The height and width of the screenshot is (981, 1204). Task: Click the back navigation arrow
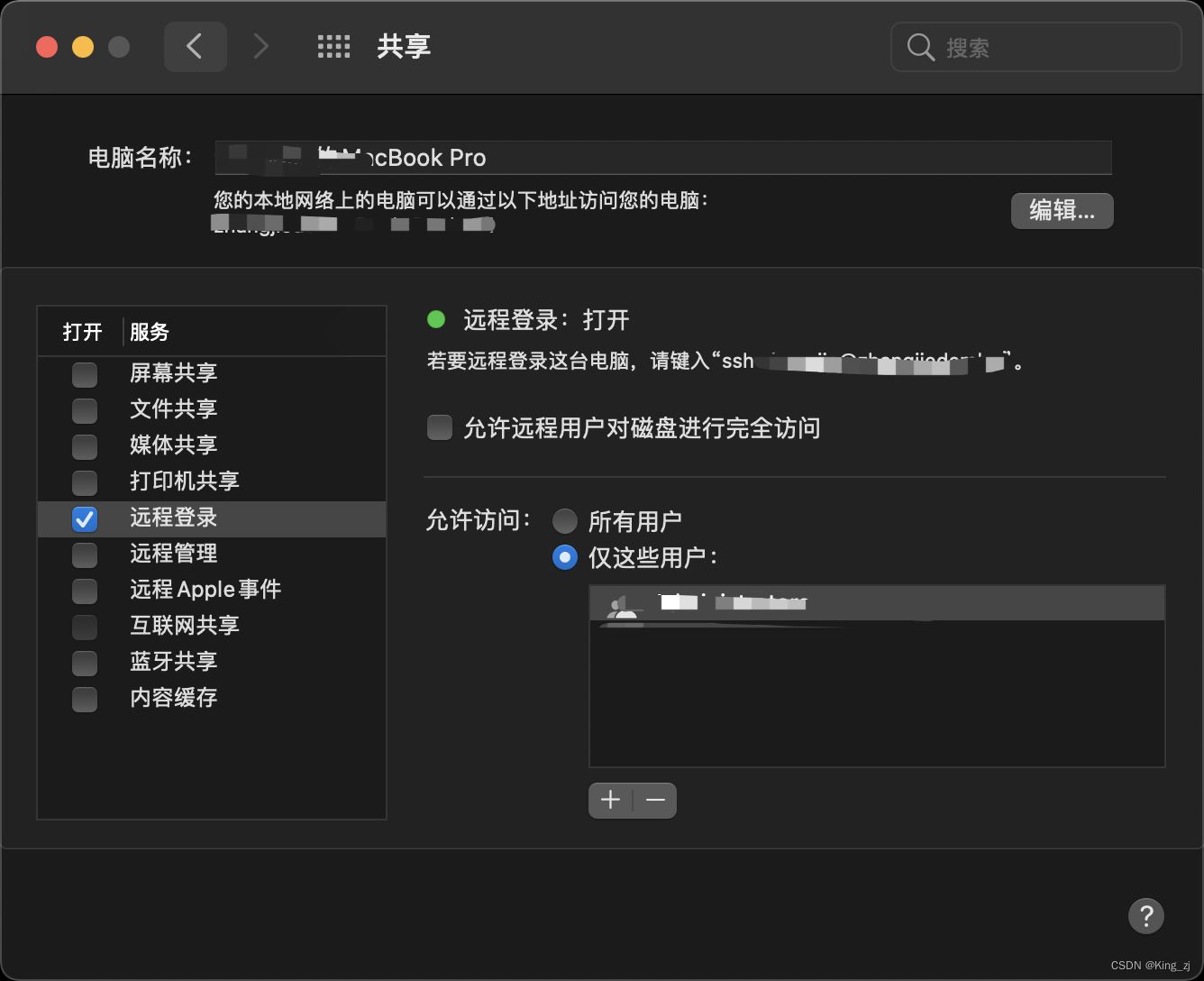point(196,47)
